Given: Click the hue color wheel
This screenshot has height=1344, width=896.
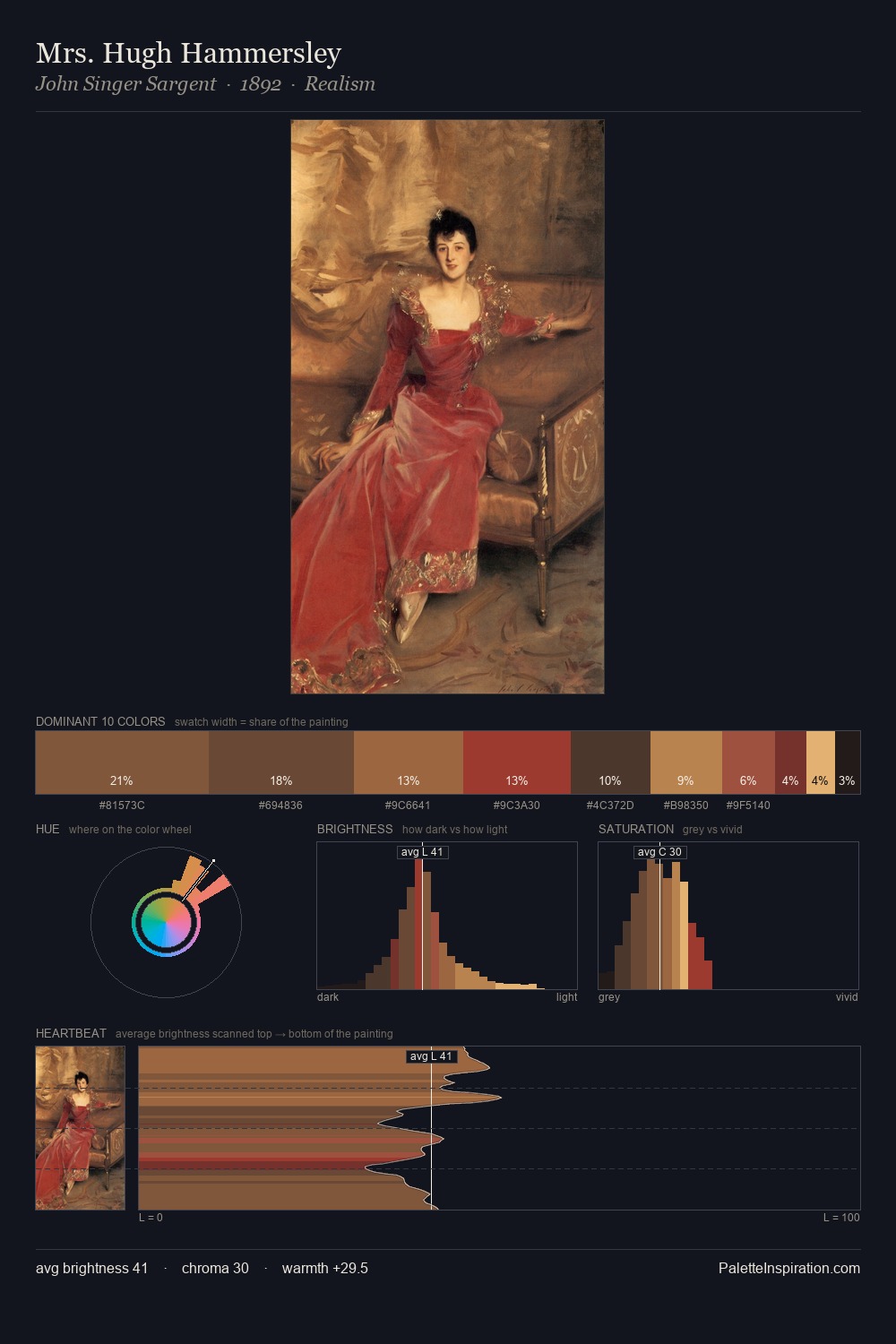Looking at the screenshot, I should pyautogui.click(x=166, y=922).
